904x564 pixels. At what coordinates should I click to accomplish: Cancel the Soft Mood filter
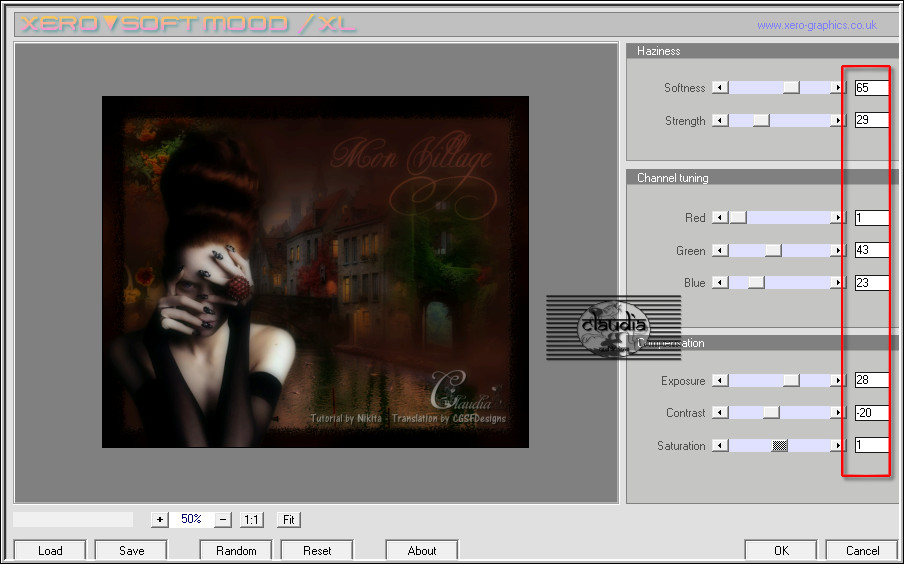pyautogui.click(x=862, y=551)
